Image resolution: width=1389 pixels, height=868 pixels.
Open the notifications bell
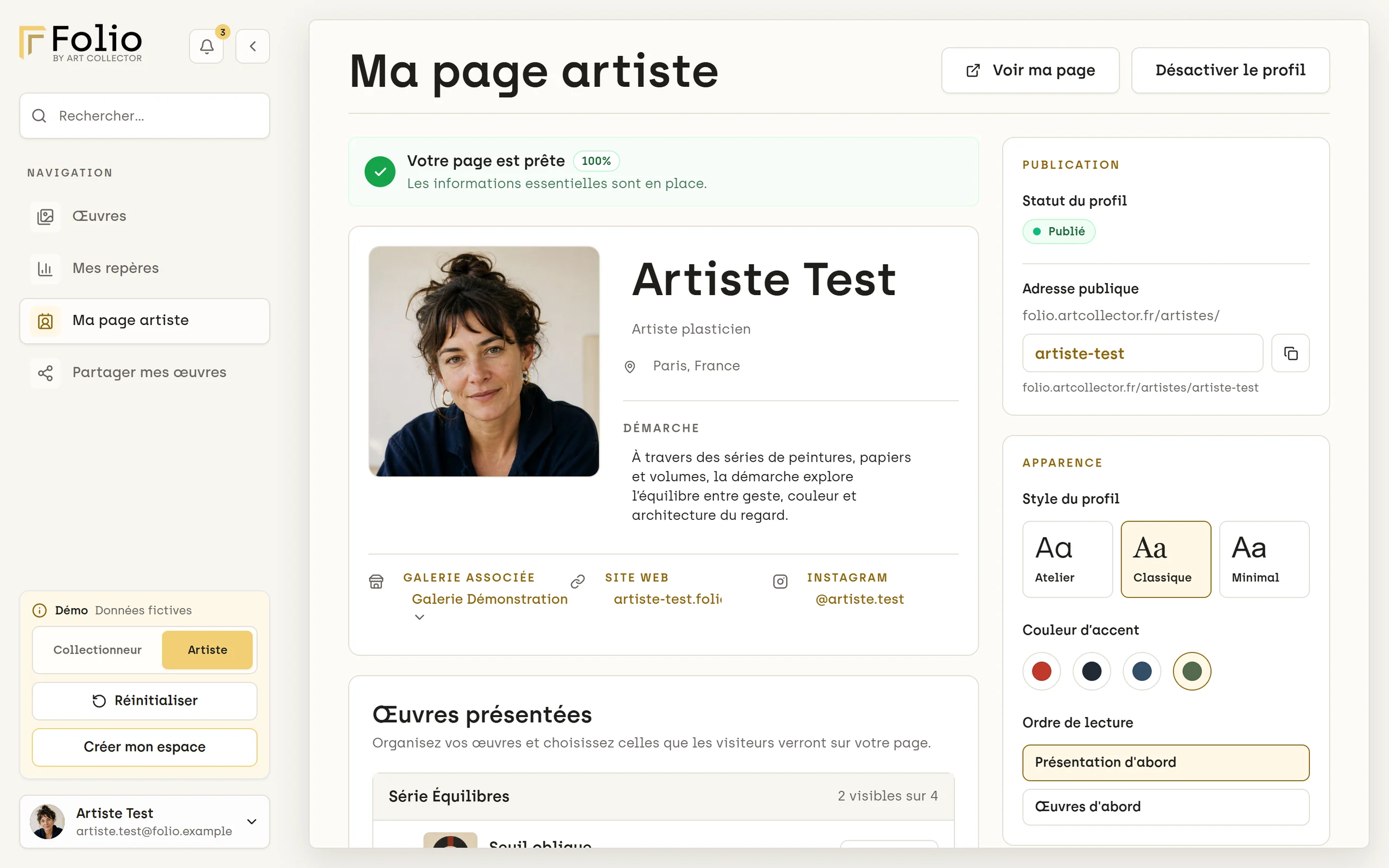[207, 47]
